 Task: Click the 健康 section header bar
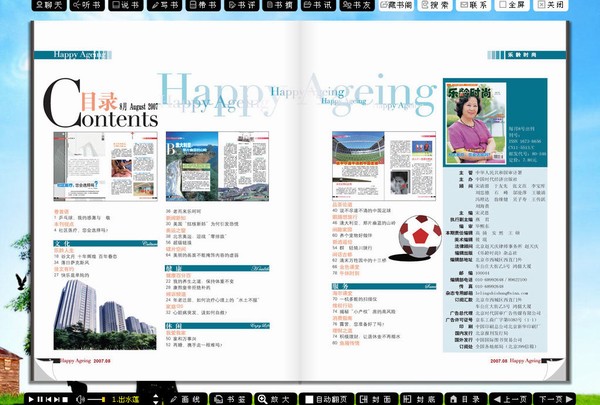pyautogui.click(x=217, y=268)
